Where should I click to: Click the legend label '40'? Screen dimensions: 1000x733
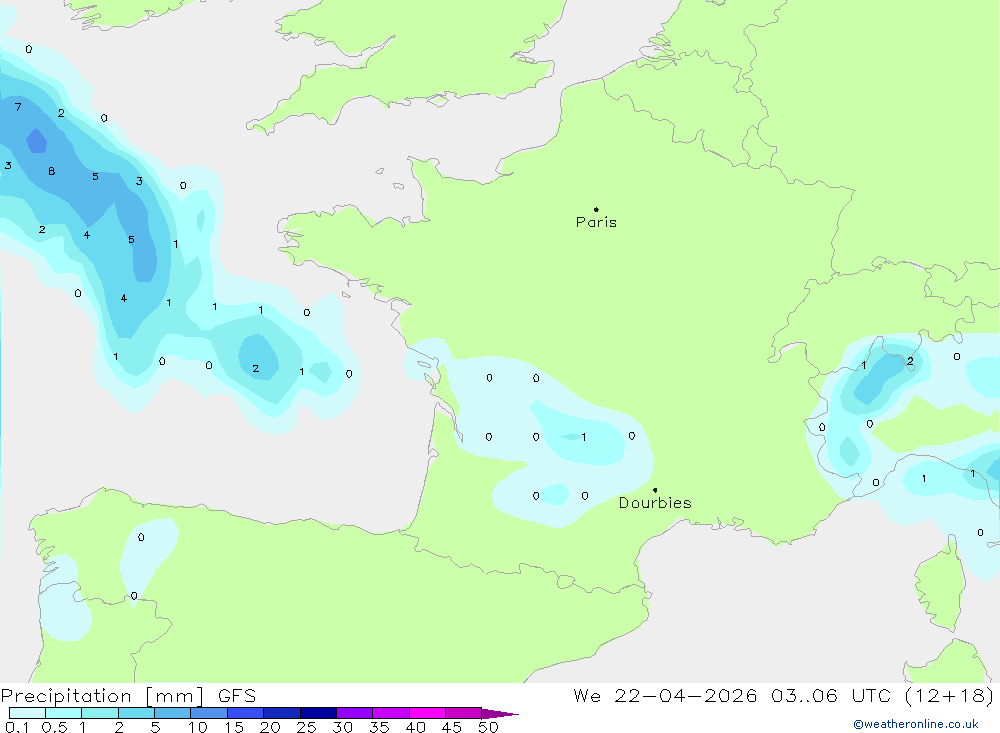(415, 727)
